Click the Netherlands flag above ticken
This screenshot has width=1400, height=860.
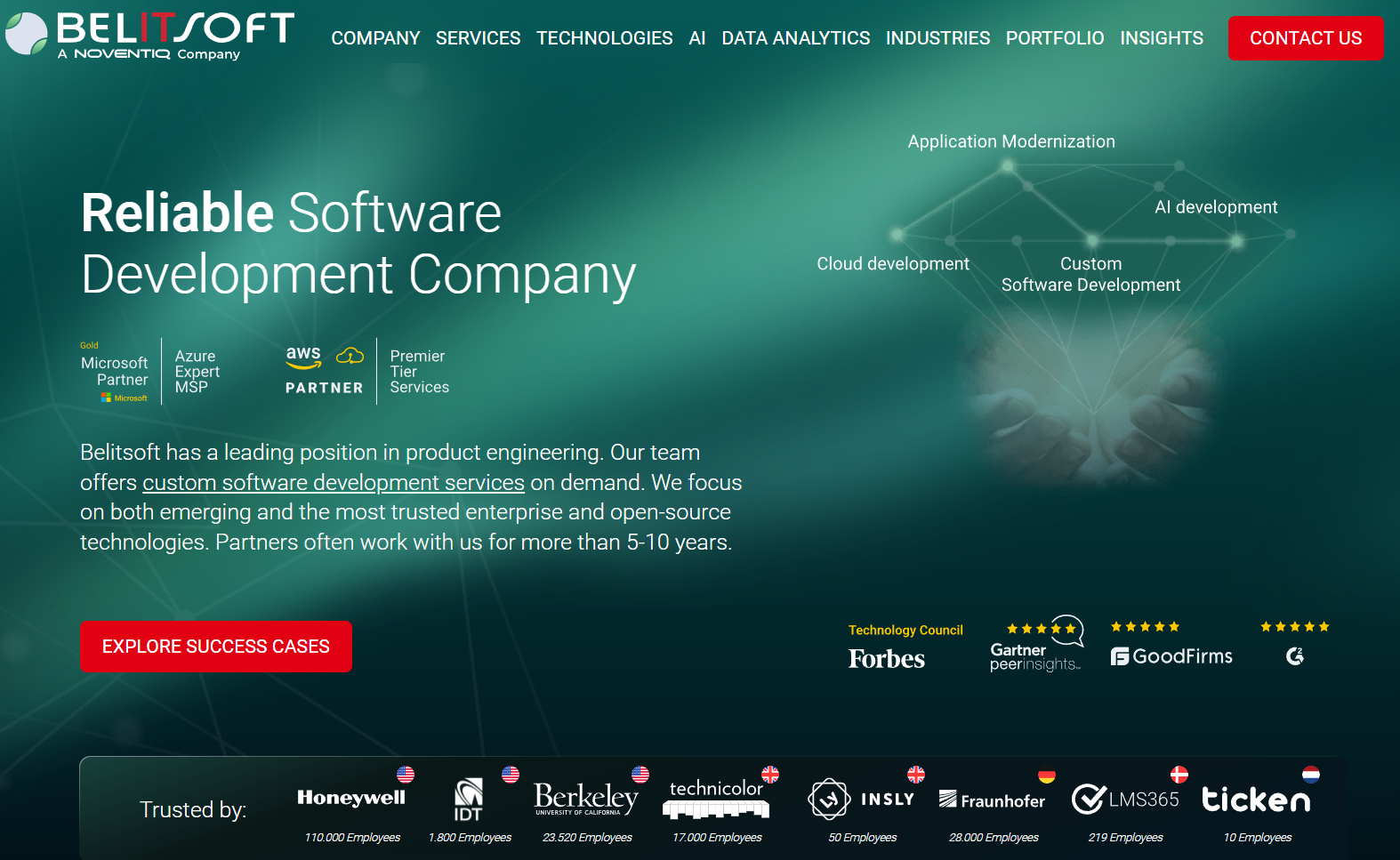click(x=1311, y=774)
